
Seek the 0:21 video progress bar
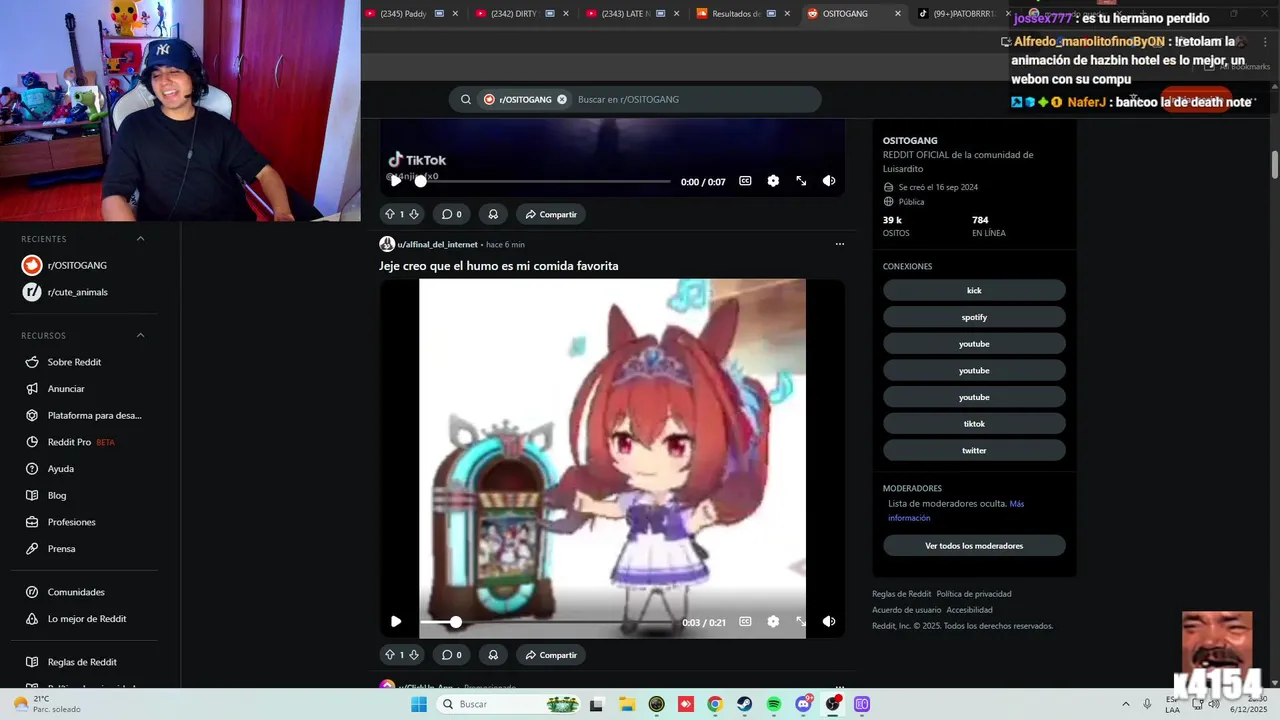click(545, 622)
